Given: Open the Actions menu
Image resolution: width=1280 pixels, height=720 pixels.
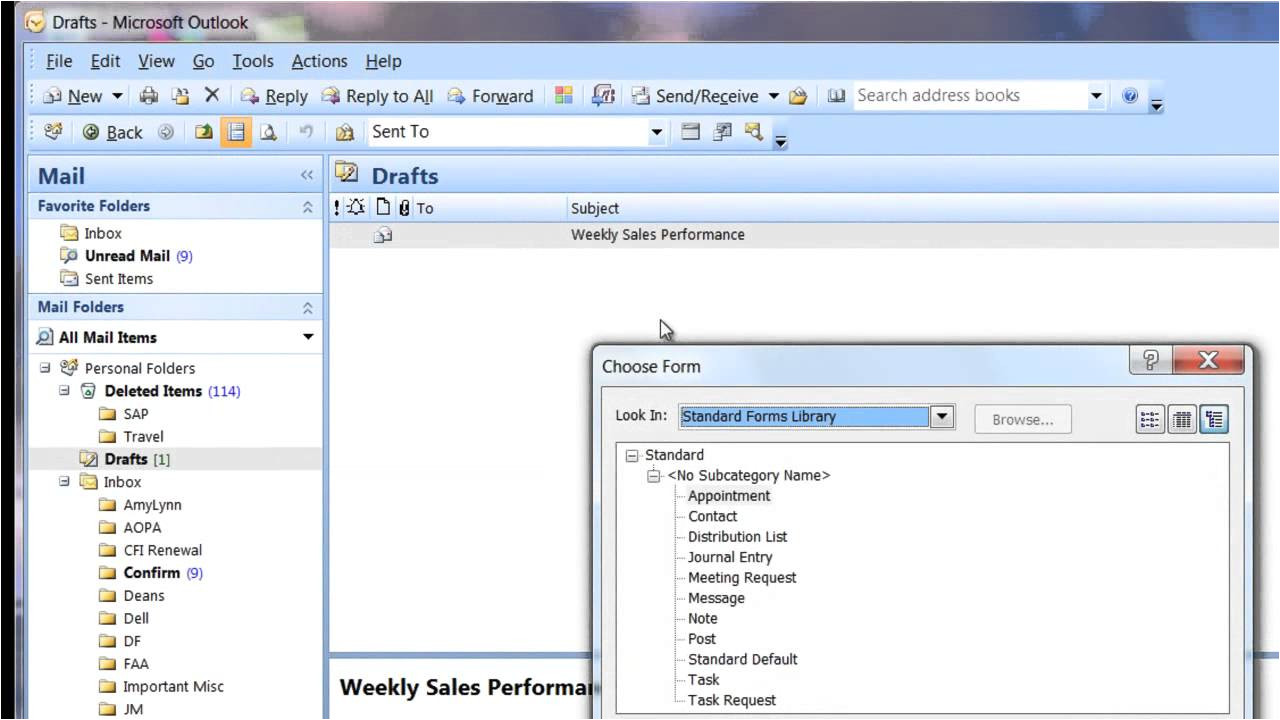Looking at the screenshot, I should pyautogui.click(x=319, y=61).
